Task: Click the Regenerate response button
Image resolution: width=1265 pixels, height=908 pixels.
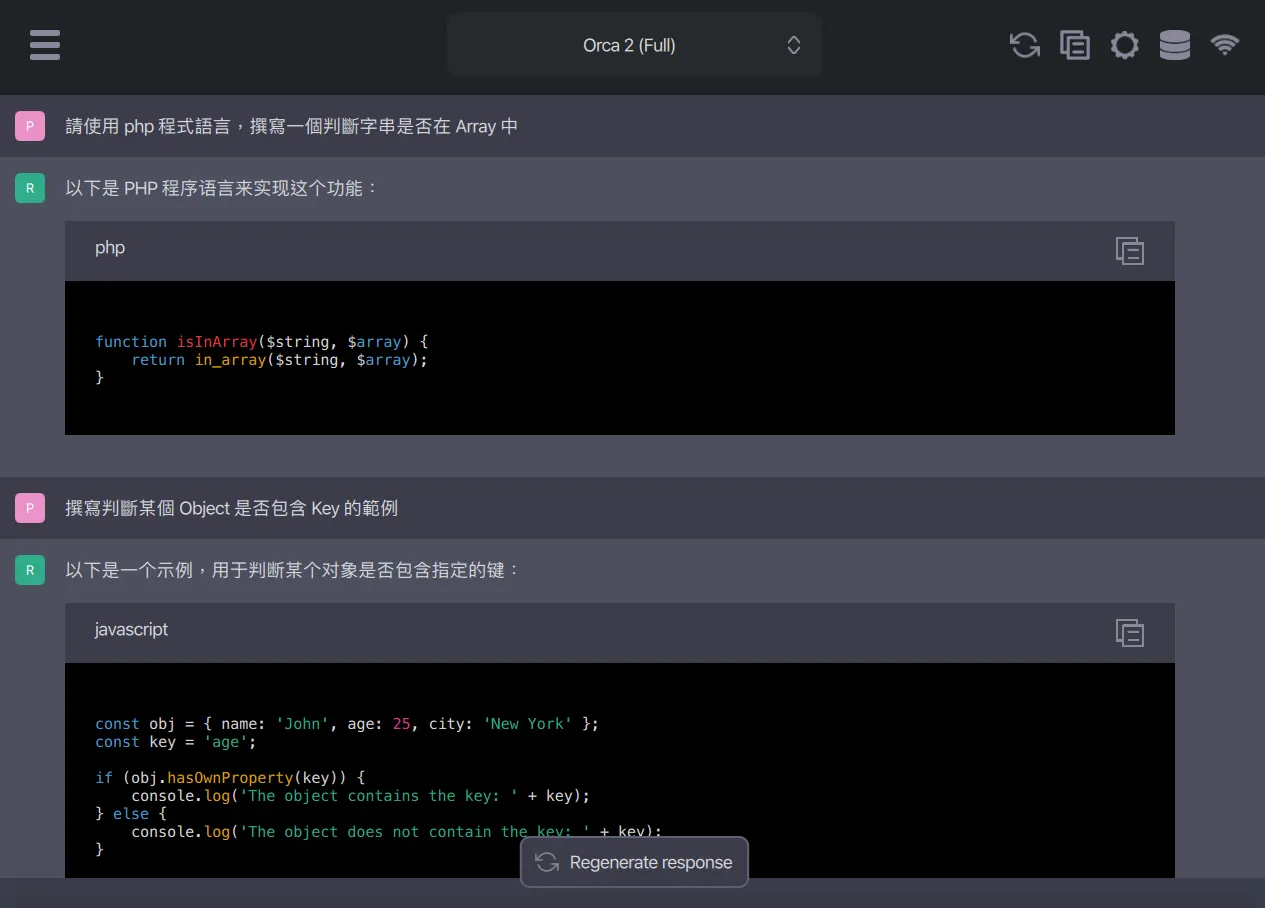Action: [634, 862]
